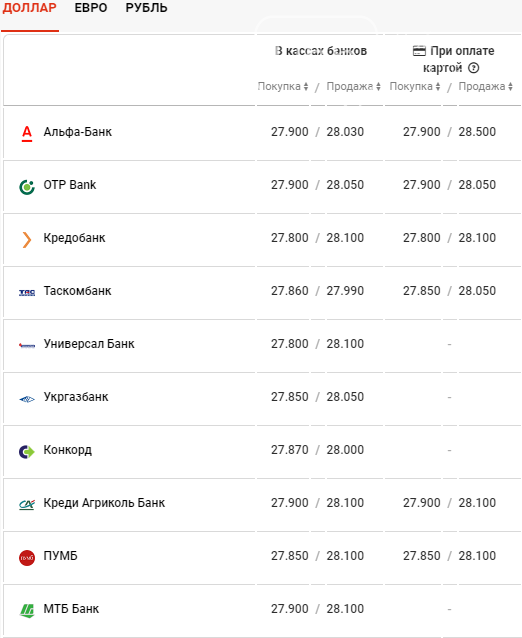Click the OTP Bank green logo

click(x=27, y=187)
